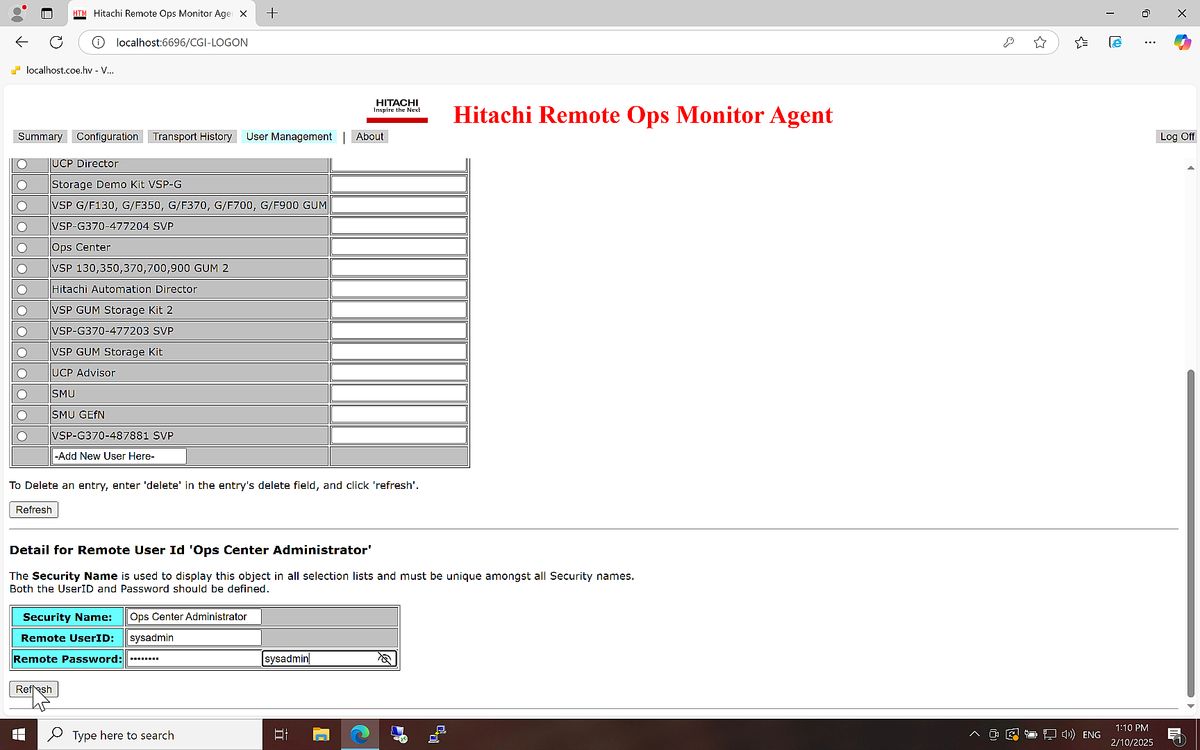Click the Type here to search box

coord(150,735)
